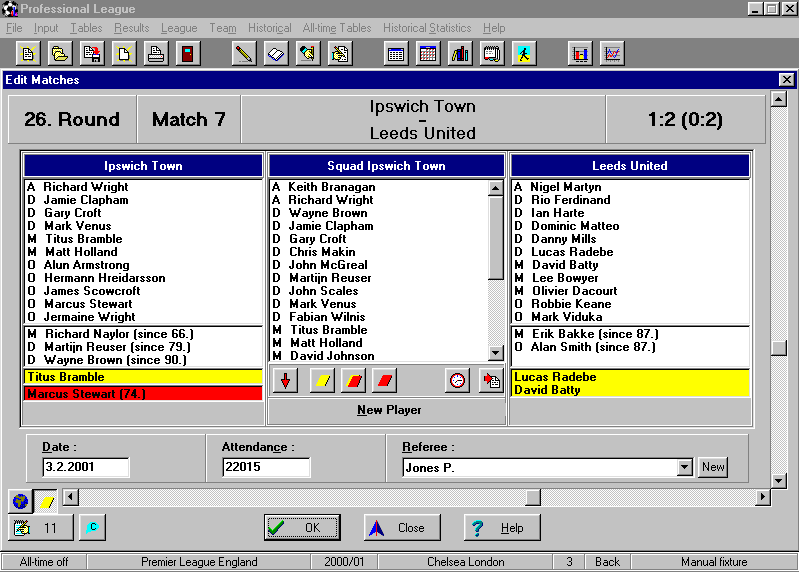Click the open book toolbar icon
This screenshot has width=799, height=572.
(276, 53)
